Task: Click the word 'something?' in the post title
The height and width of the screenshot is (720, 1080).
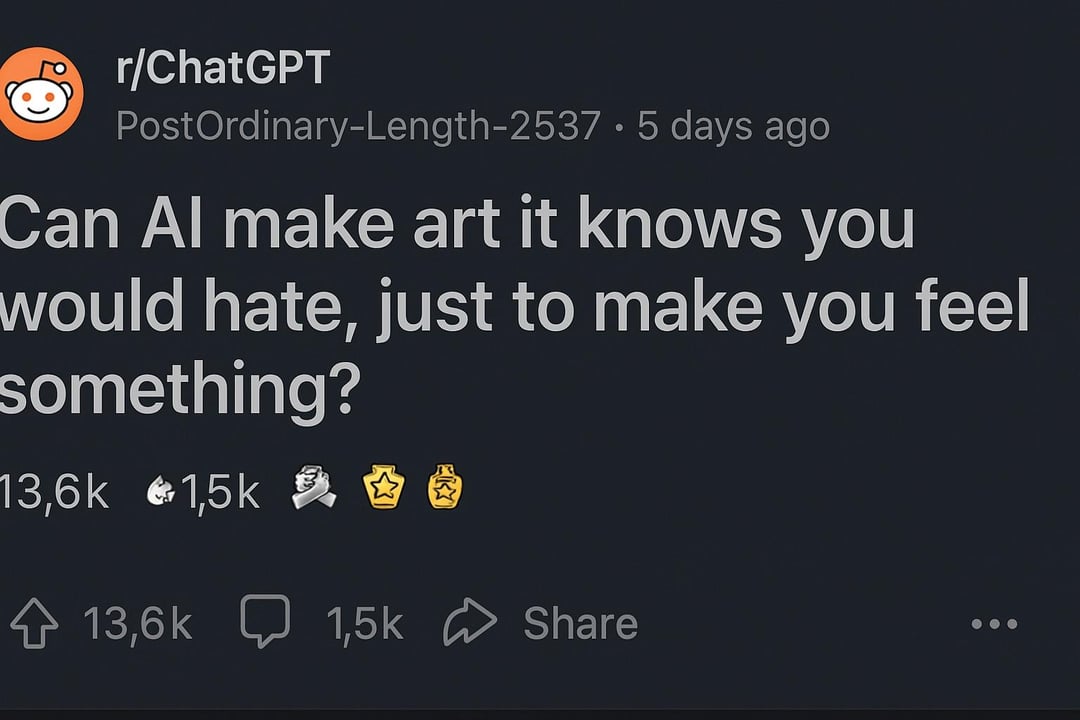Action: [x=180, y=392]
